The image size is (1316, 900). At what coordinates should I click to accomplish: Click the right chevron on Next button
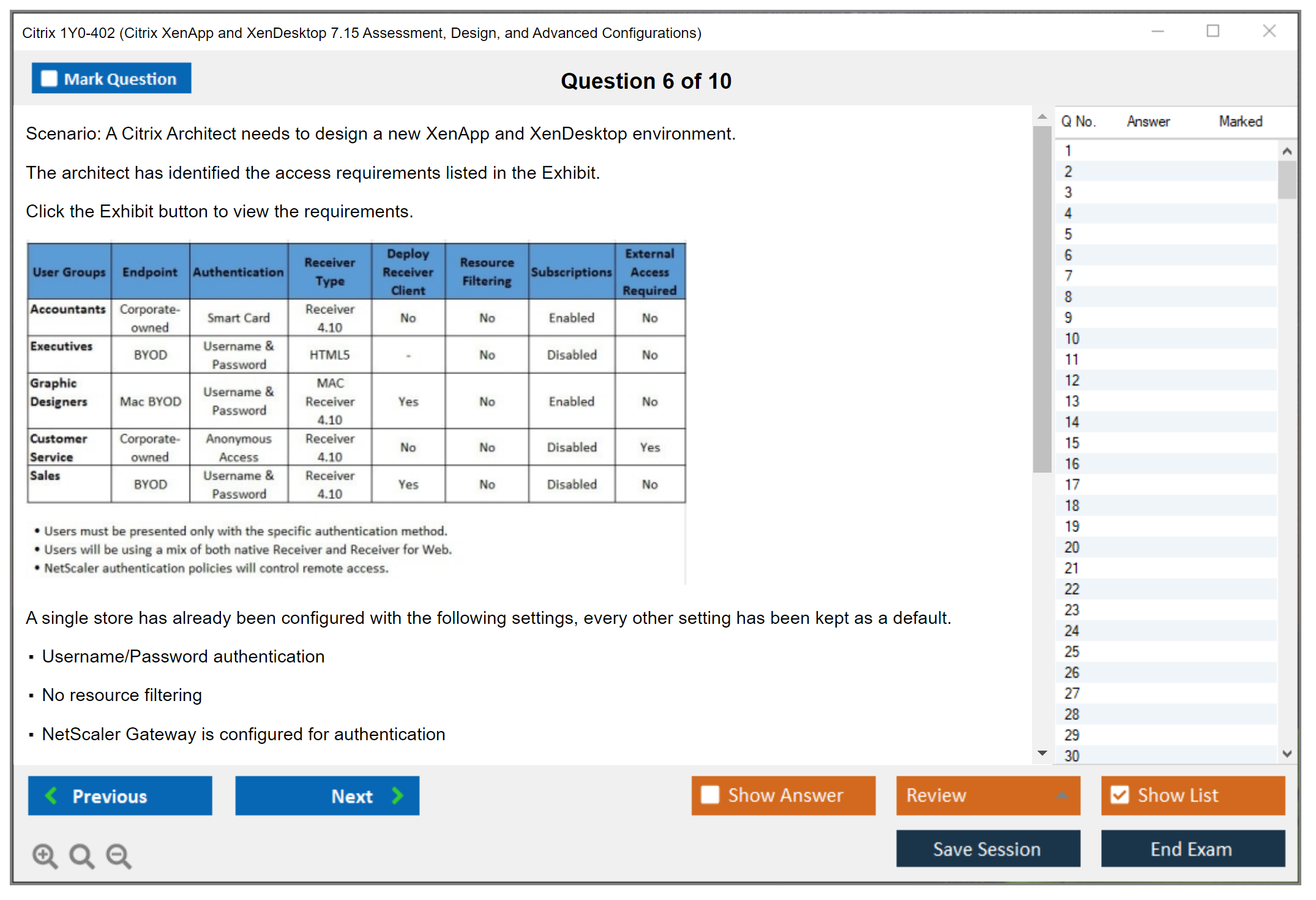tap(398, 795)
